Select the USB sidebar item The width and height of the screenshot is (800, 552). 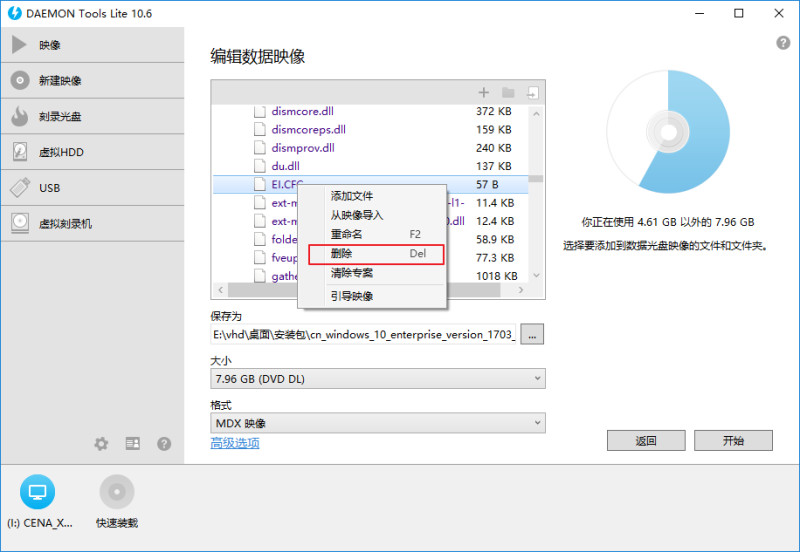(92, 188)
